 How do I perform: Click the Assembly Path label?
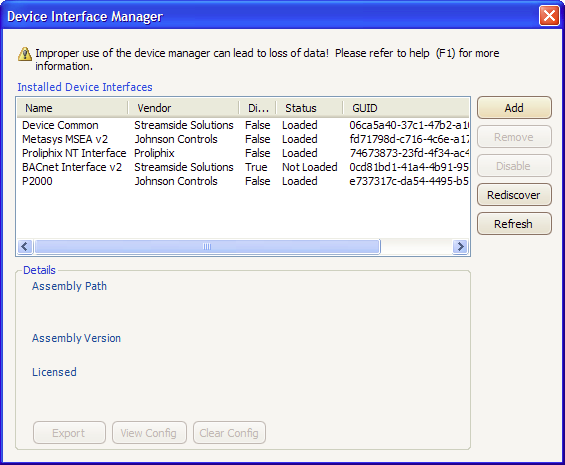(69, 286)
